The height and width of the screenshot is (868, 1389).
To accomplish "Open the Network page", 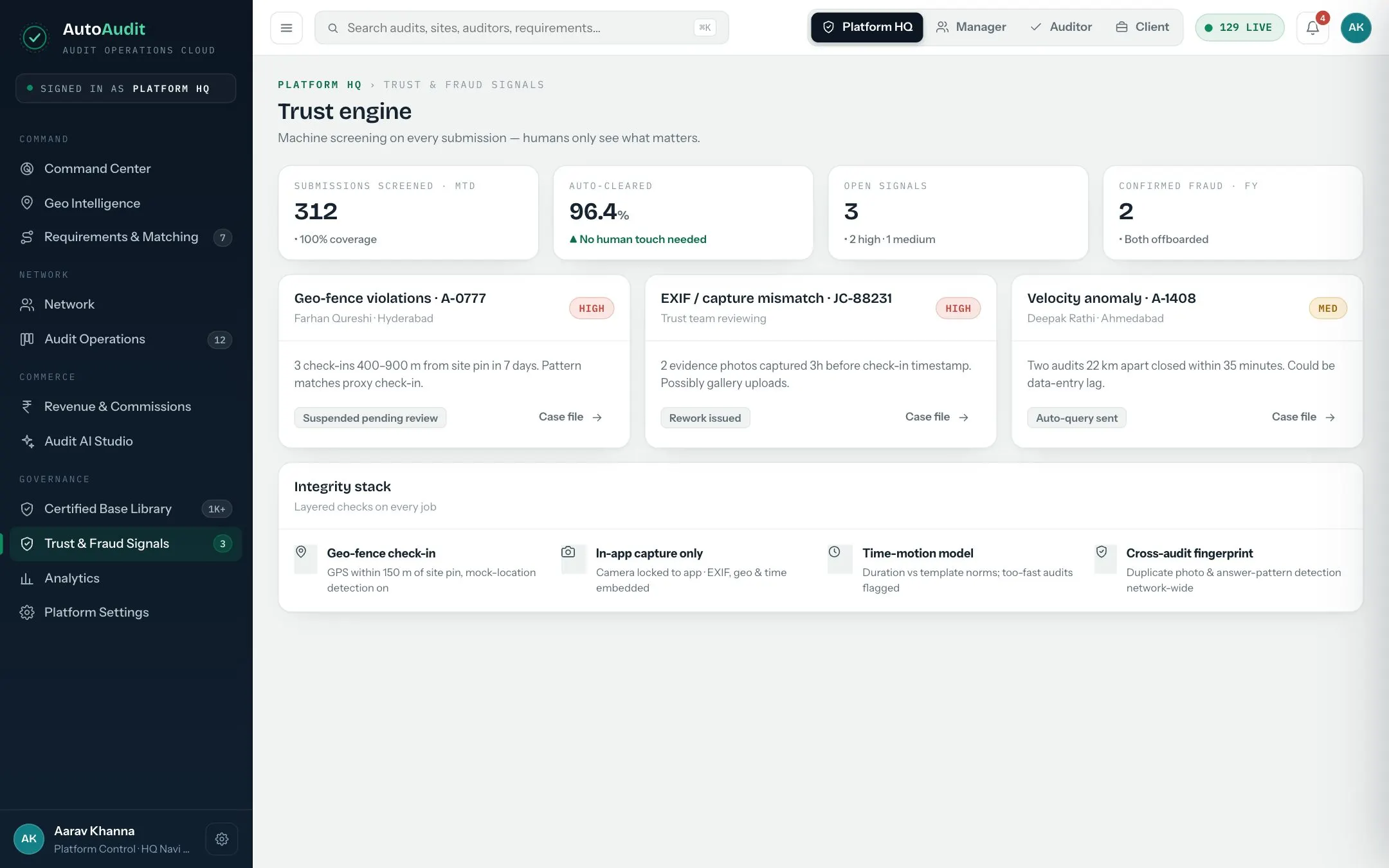I will pos(125,305).
